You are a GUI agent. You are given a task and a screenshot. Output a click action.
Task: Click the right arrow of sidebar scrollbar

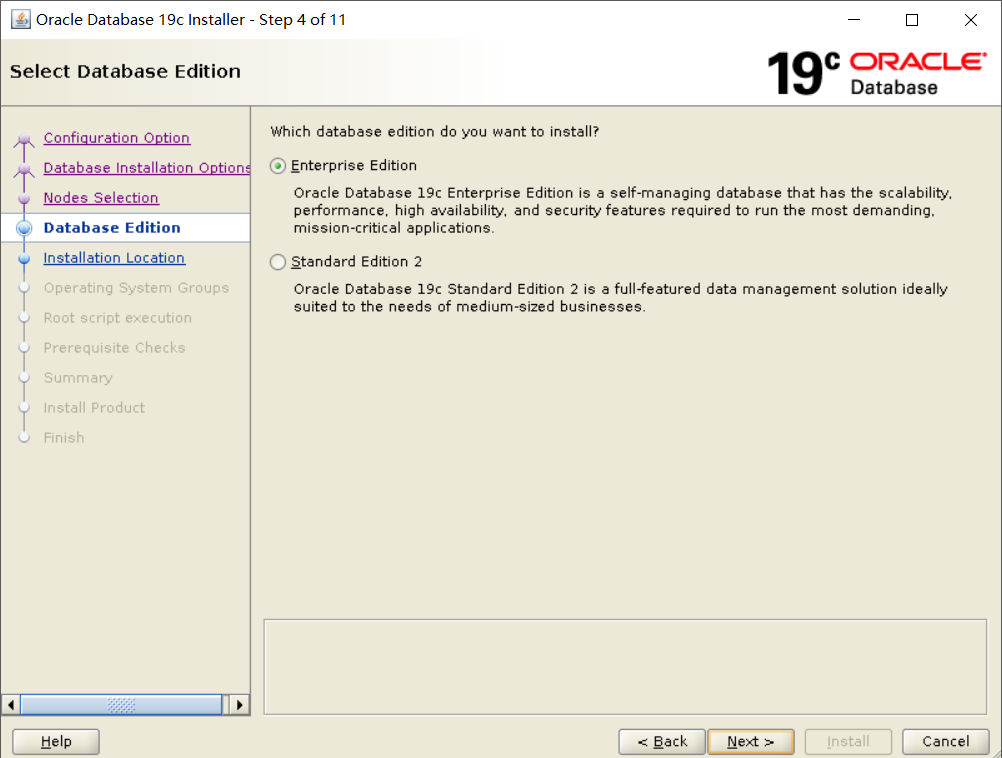pos(240,705)
